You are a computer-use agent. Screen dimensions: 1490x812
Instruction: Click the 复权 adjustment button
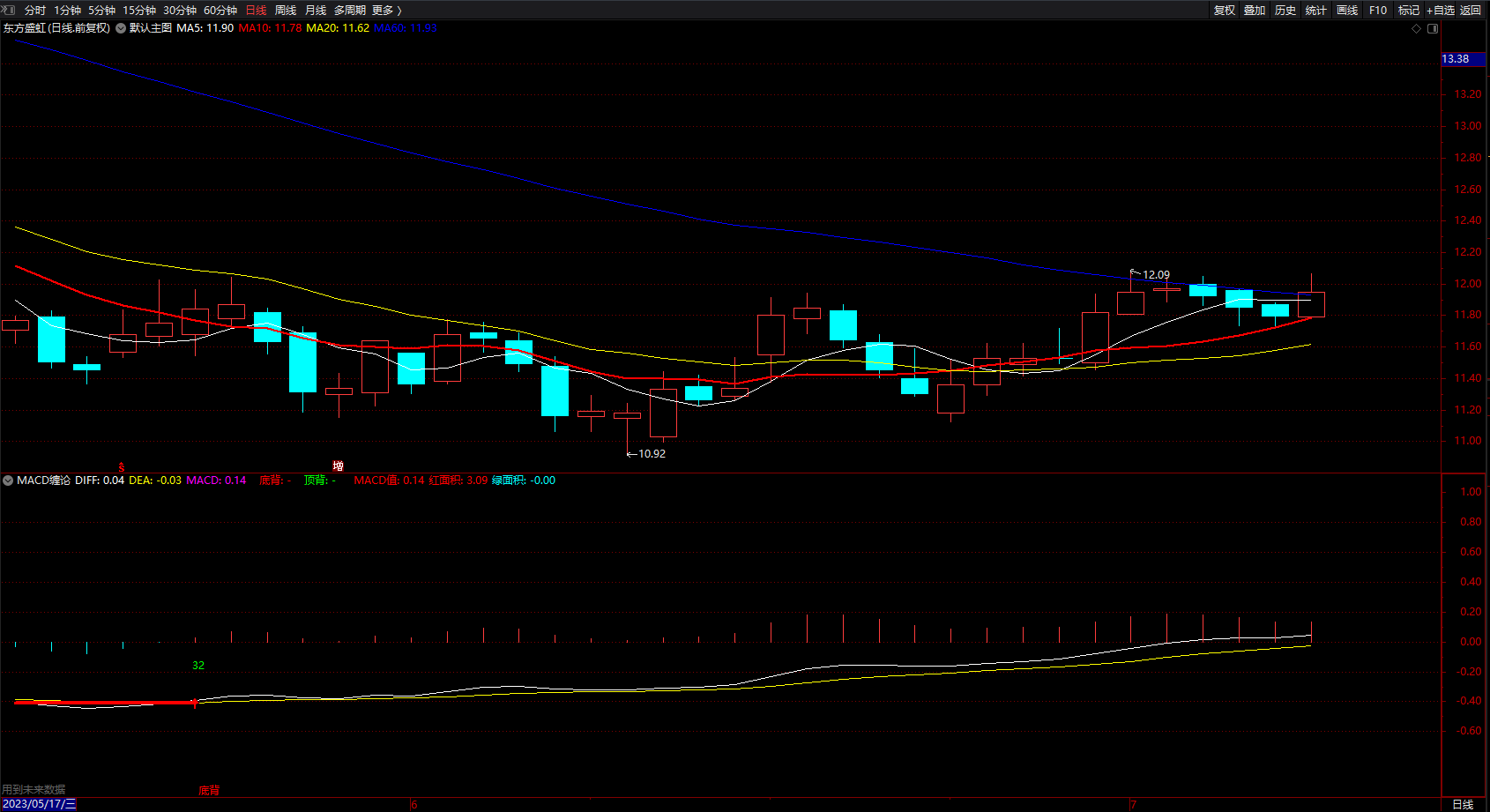point(1225,11)
